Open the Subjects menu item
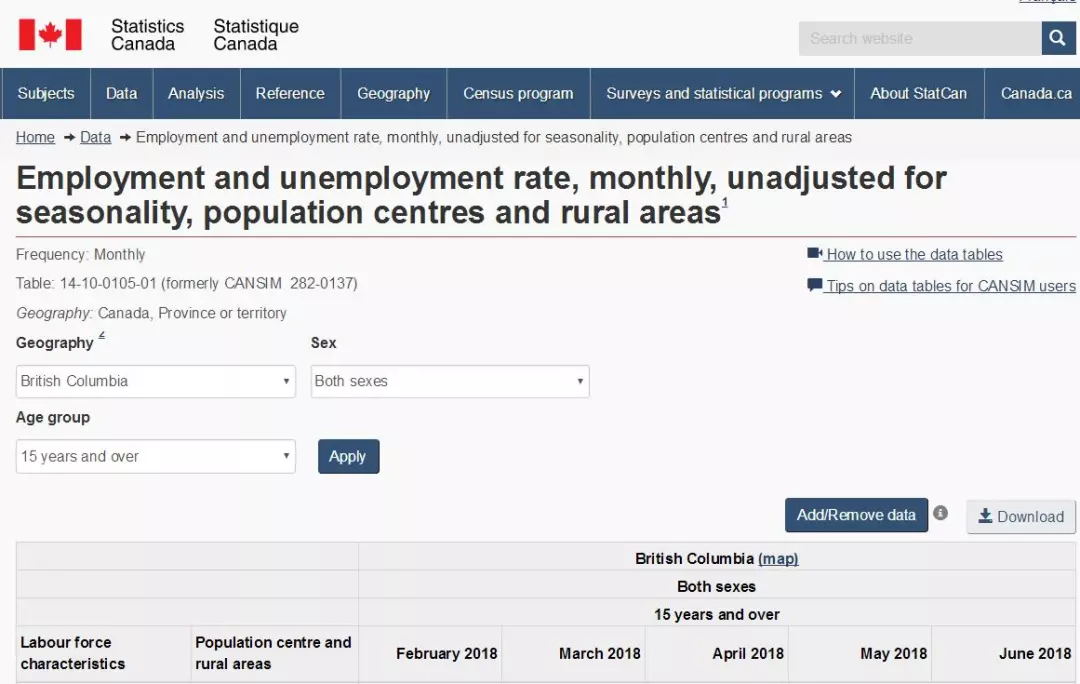The width and height of the screenshot is (1080, 684). 46,94
